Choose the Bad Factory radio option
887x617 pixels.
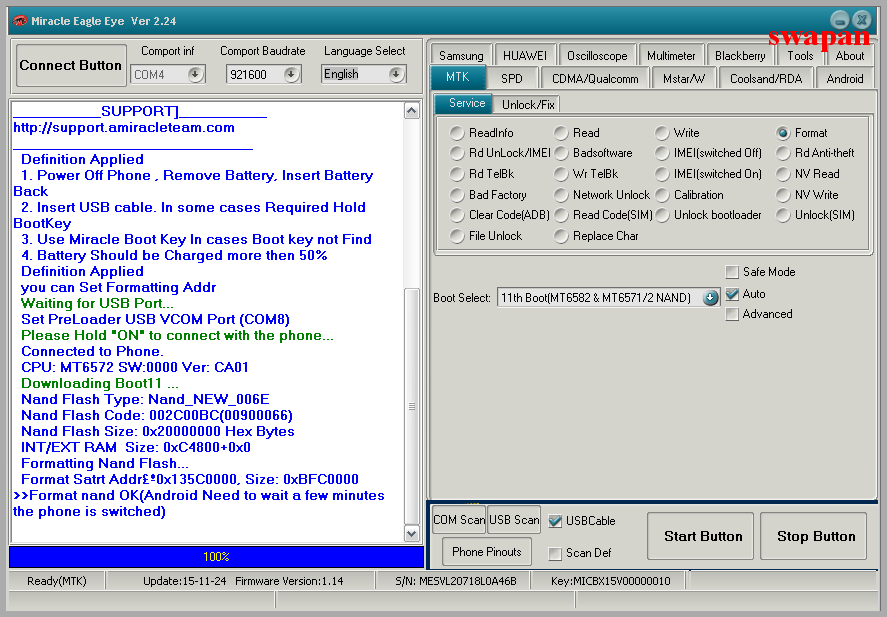(x=457, y=195)
